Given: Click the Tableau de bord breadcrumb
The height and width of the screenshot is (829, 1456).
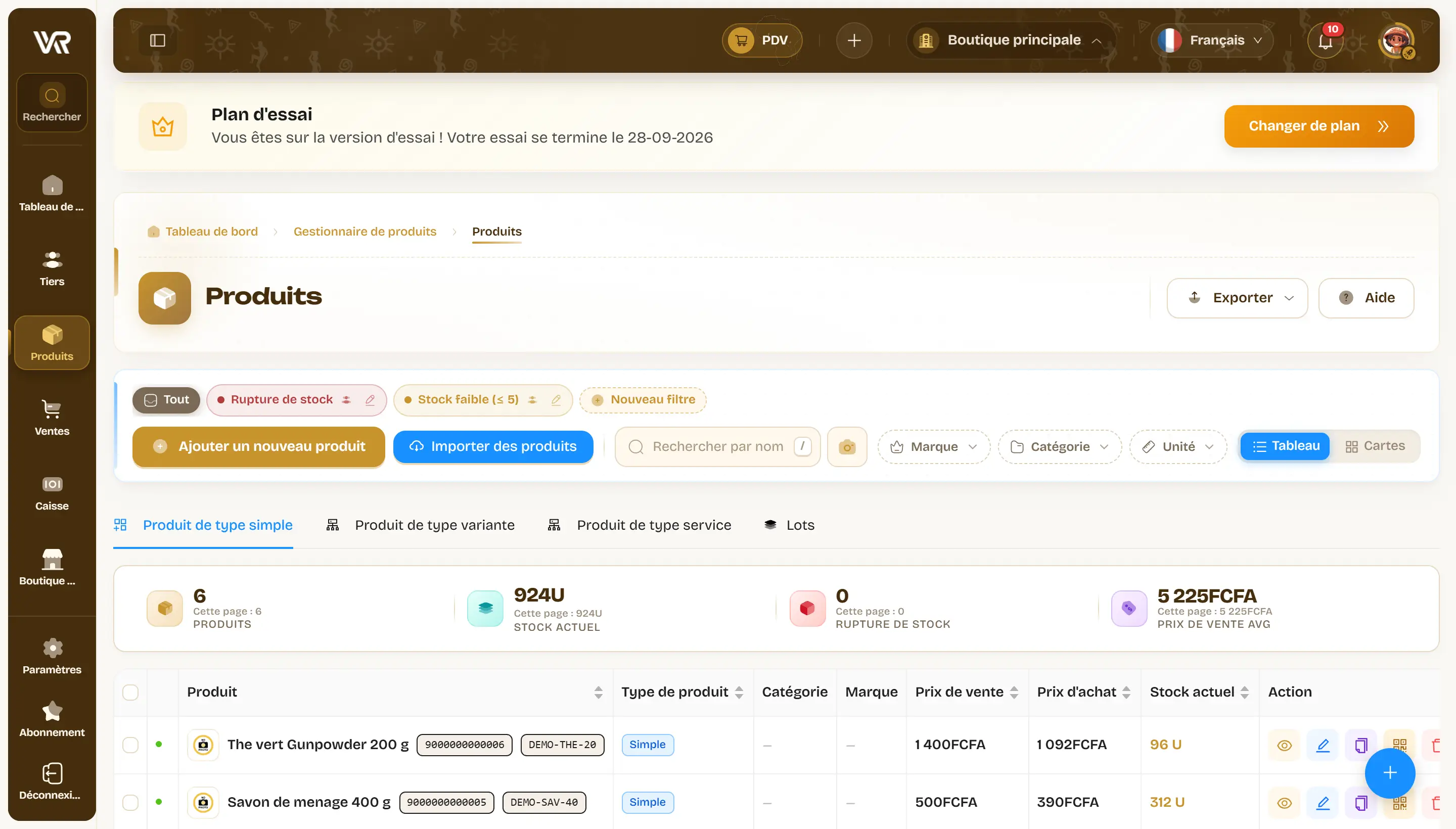Looking at the screenshot, I should point(203,232).
